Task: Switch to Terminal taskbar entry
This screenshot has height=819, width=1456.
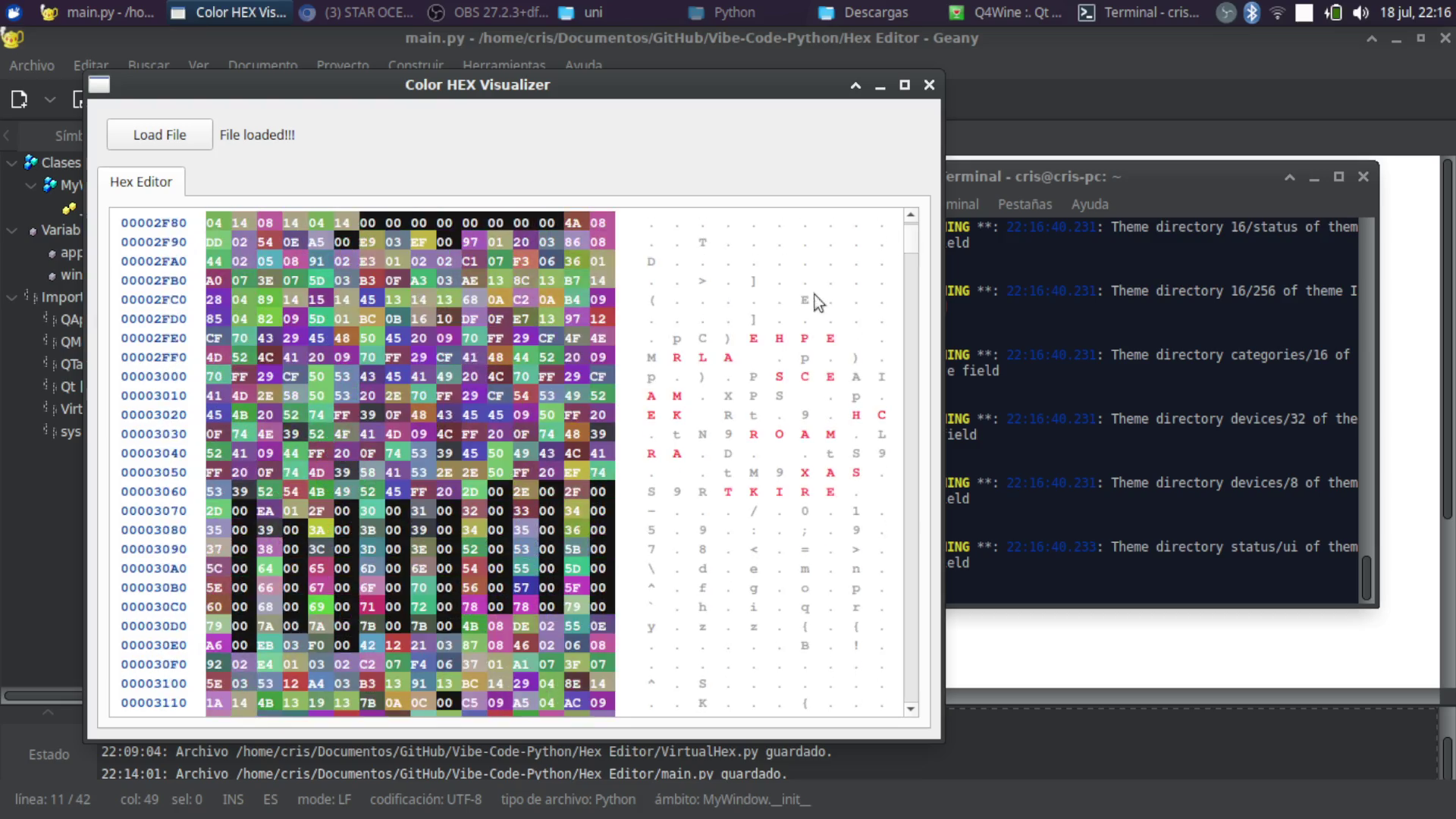Action: coord(1139,12)
